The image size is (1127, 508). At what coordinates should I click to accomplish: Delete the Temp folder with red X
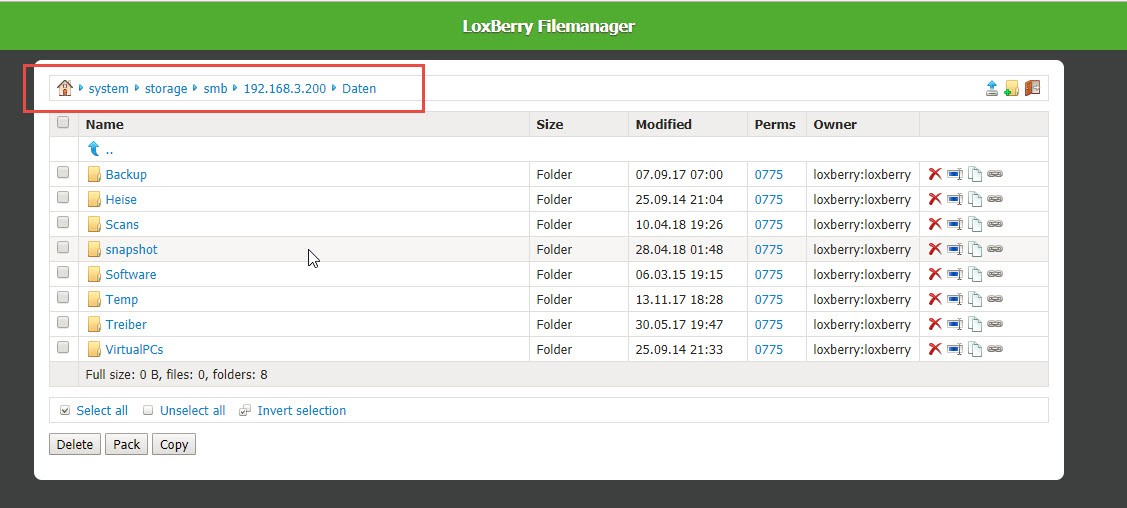[x=934, y=299]
